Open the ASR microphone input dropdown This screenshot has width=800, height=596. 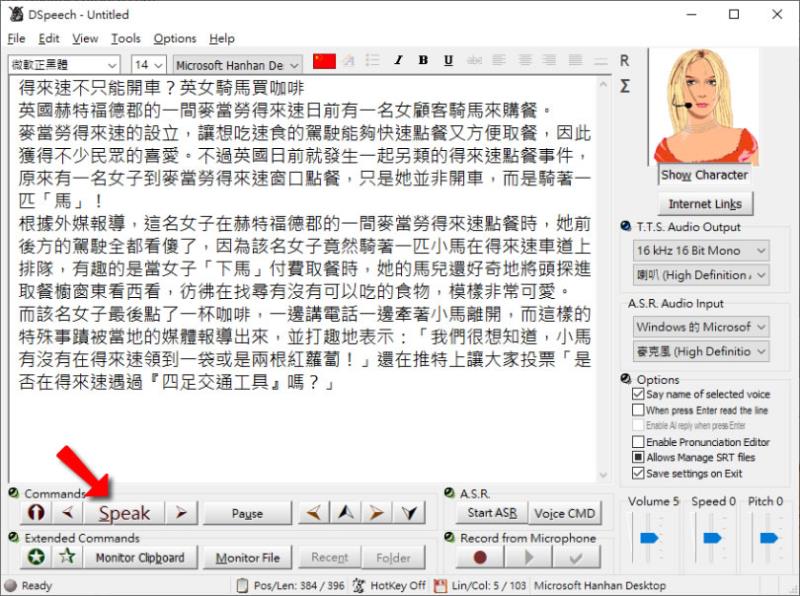pos(701,351)
